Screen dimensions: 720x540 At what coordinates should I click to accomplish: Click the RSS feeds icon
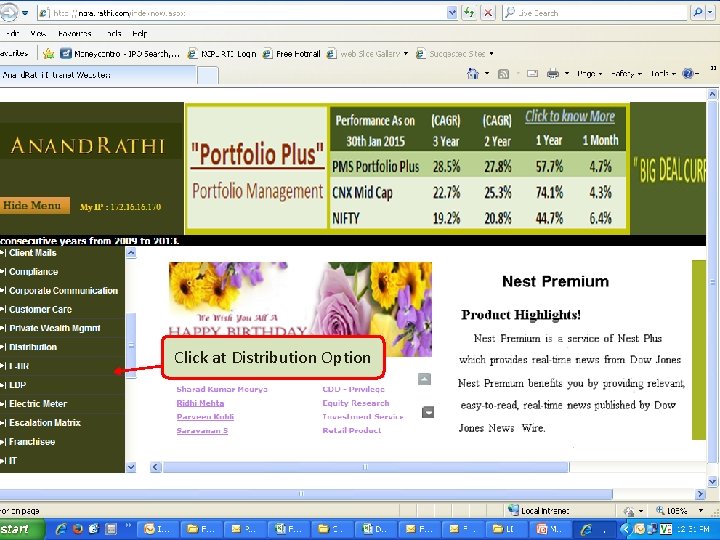[504, 73]
